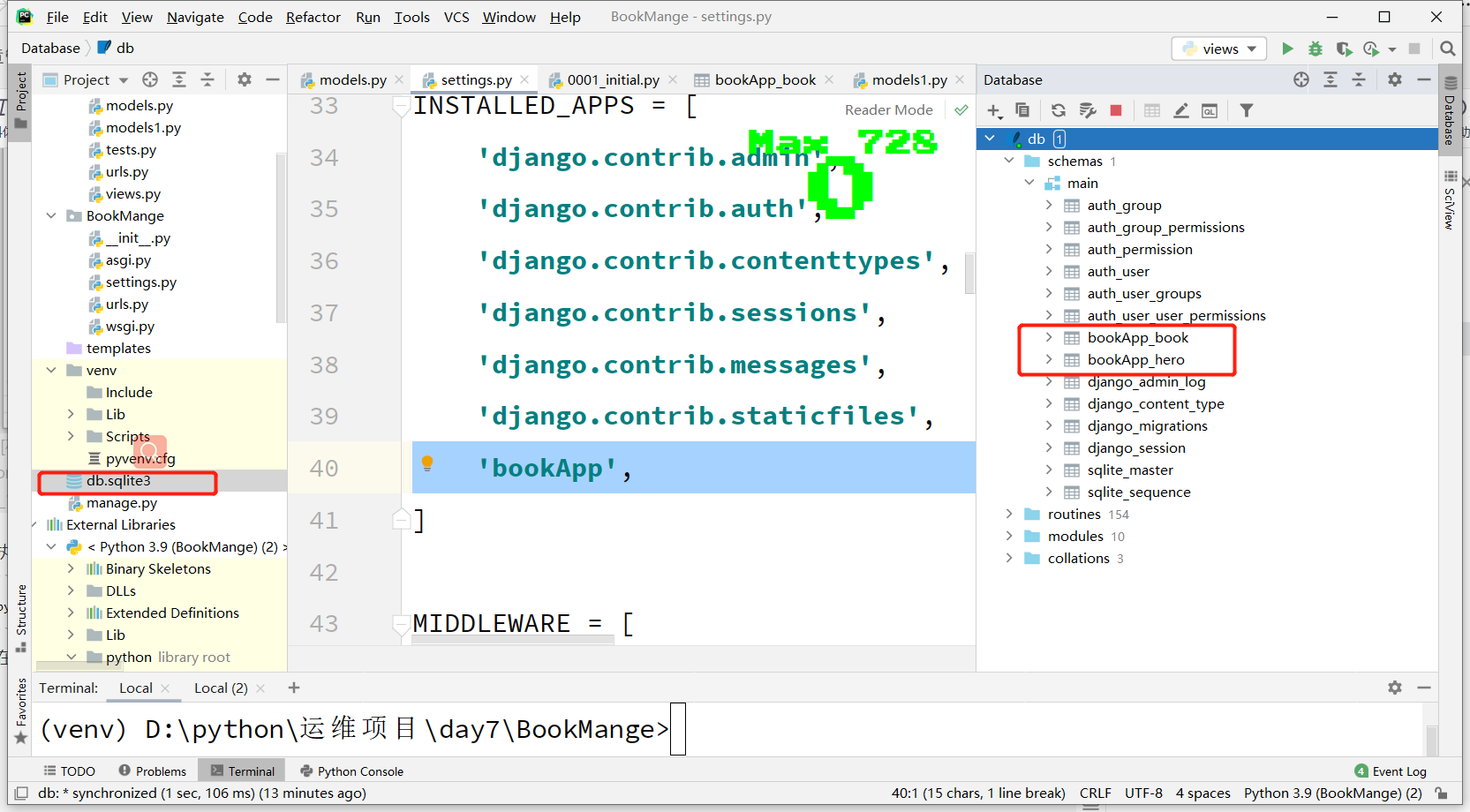The image size is (1470, 812).
Task: Add new data source plus icon
Action: click(x=994, y=110)
